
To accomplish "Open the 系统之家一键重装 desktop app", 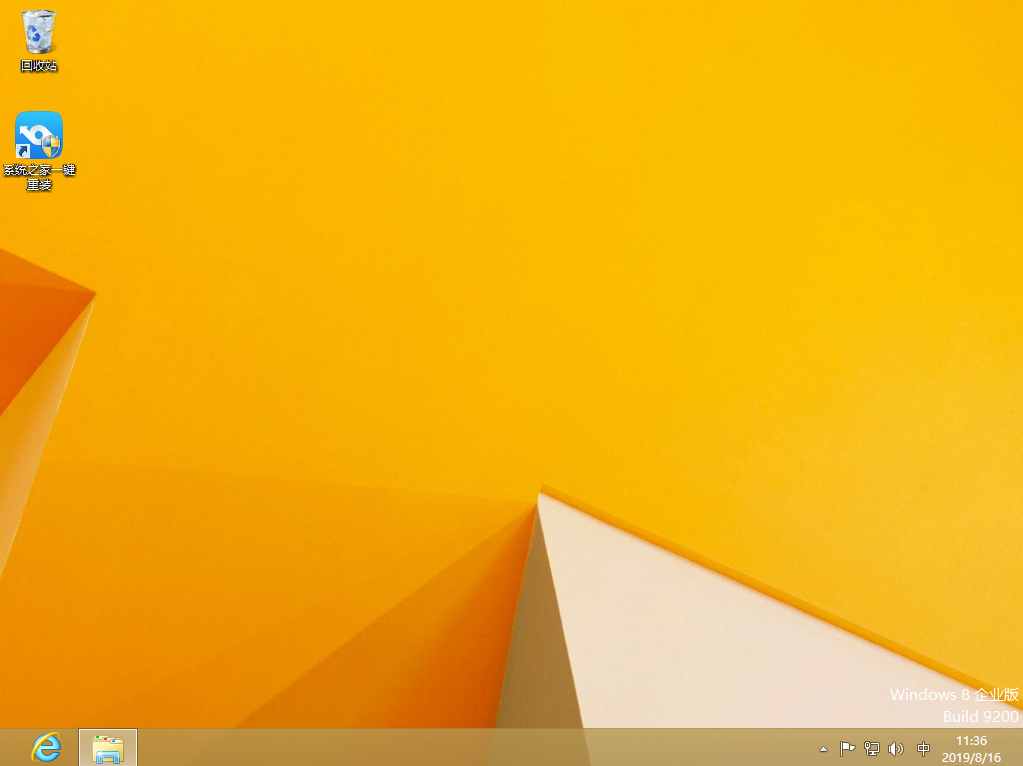I will [x=38, y=135].
